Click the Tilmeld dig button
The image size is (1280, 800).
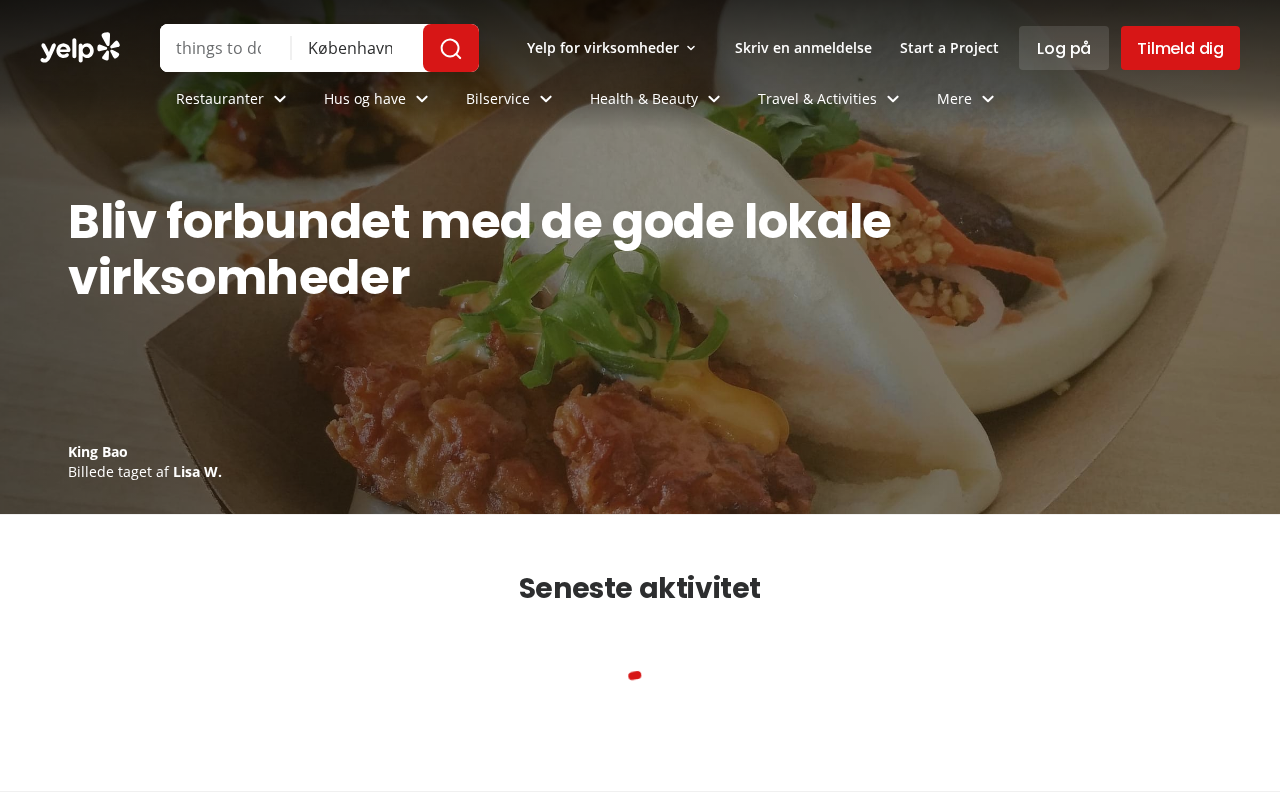pos(1180,48)
